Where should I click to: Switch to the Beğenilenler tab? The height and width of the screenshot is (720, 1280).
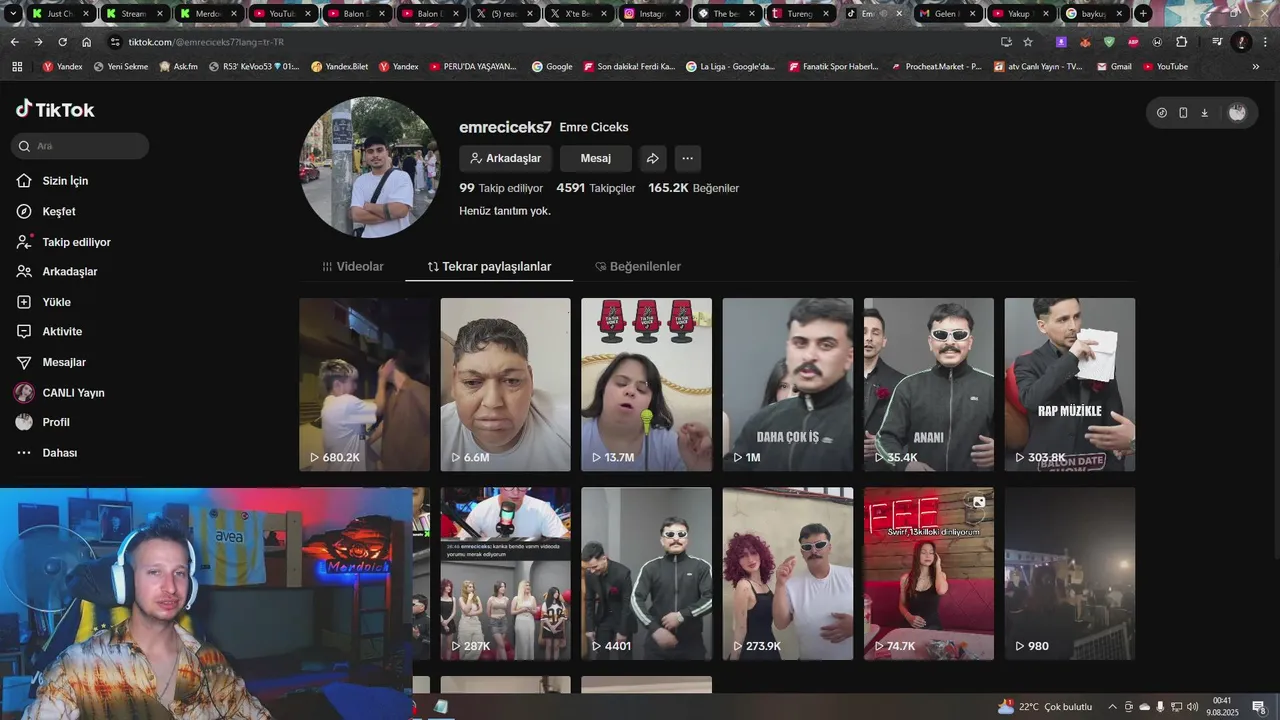click(x=638, y=267)
